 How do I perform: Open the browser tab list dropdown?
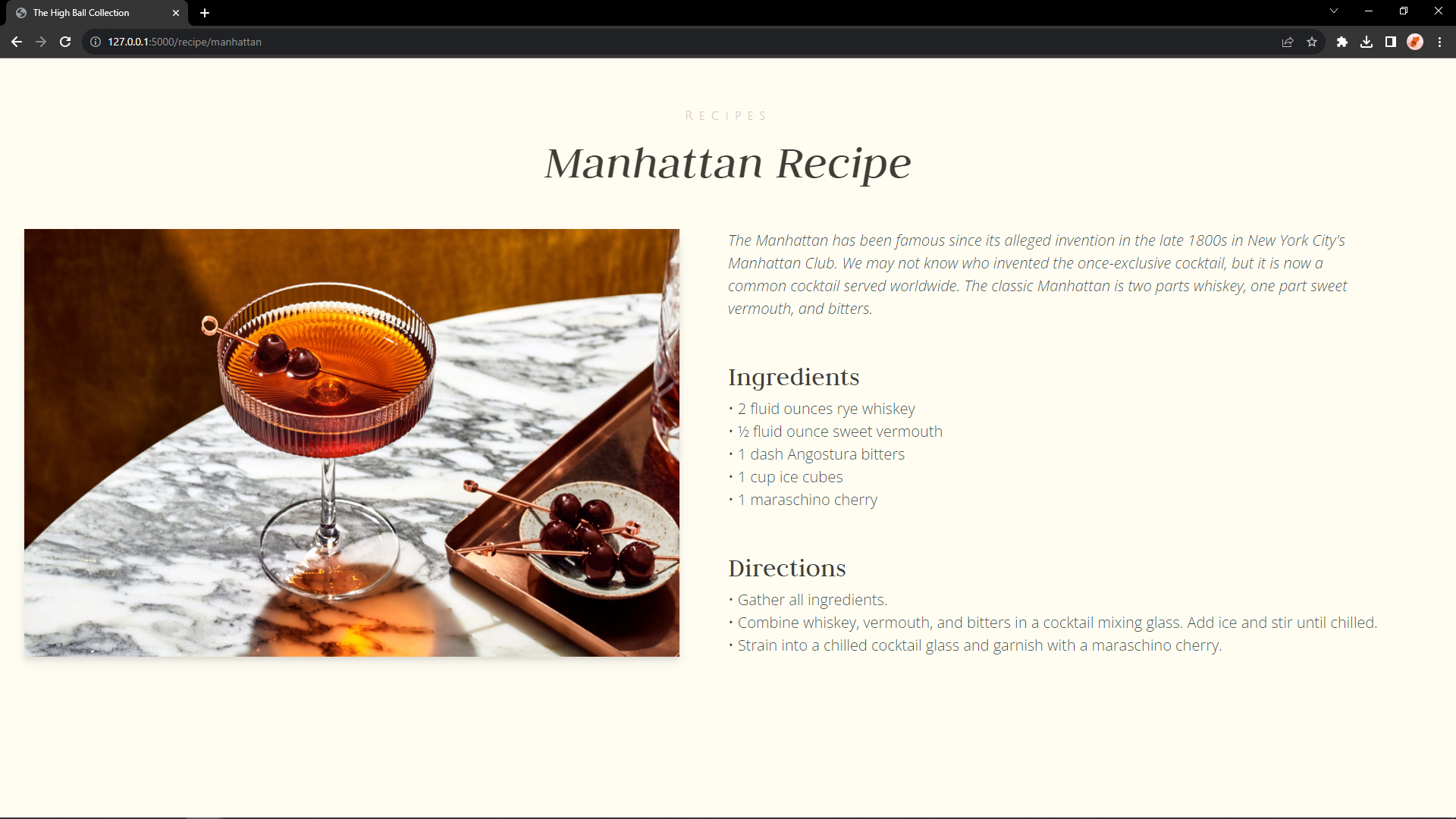coord(1333,12)
